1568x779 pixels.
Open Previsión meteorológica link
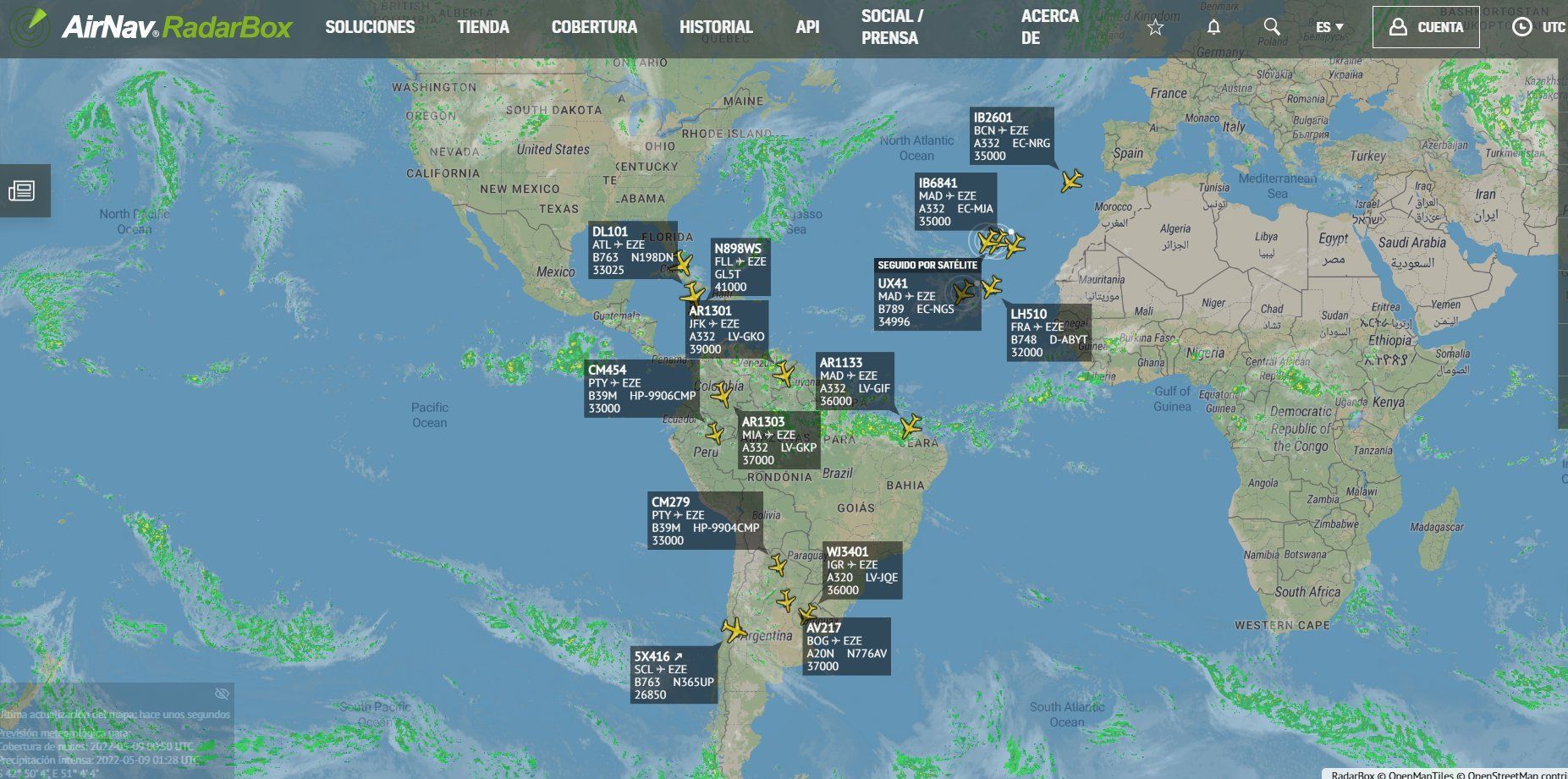[x=65, y=733]
